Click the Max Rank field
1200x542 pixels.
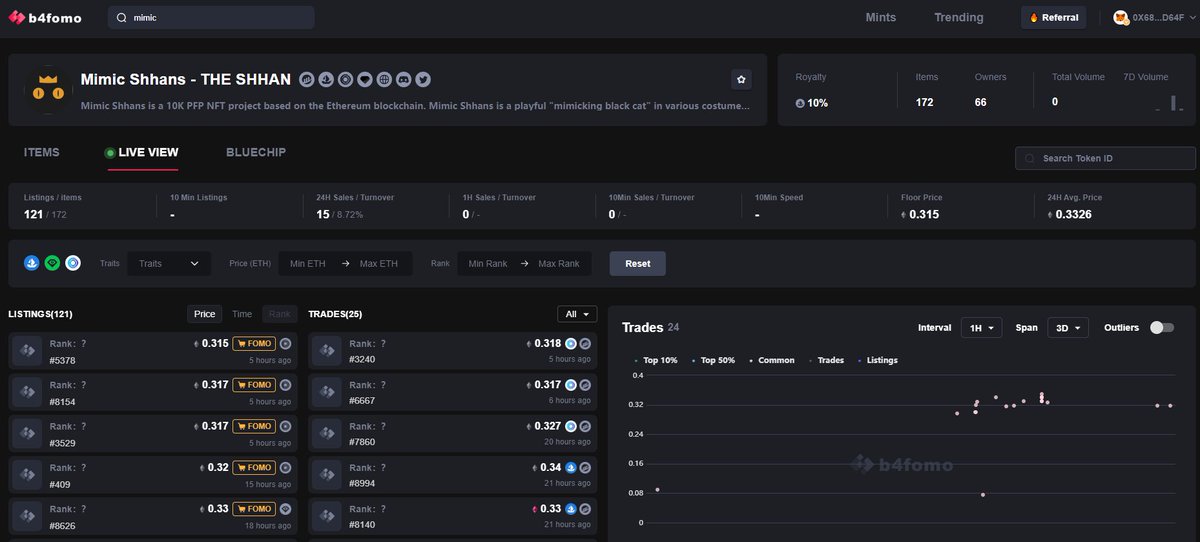coord(559,264)
